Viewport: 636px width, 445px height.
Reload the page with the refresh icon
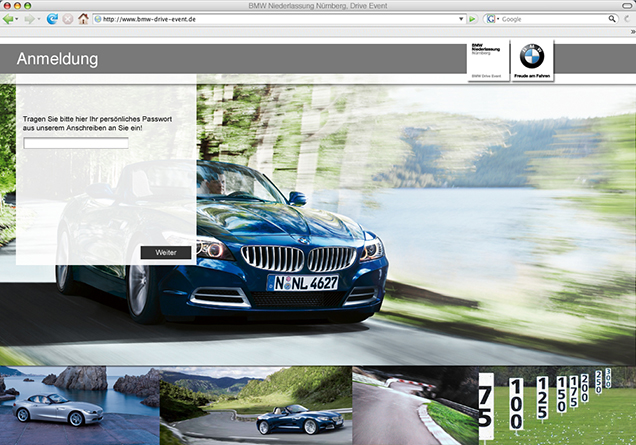coord(53,19)
